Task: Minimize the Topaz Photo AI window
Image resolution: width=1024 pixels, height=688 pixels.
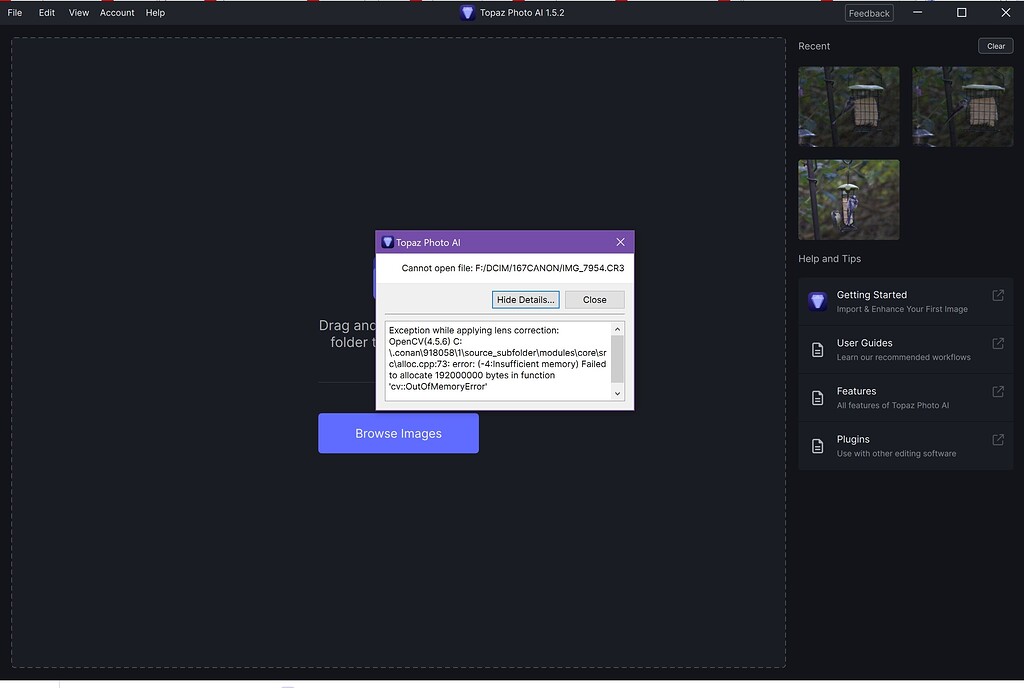Action: [918, 12]
